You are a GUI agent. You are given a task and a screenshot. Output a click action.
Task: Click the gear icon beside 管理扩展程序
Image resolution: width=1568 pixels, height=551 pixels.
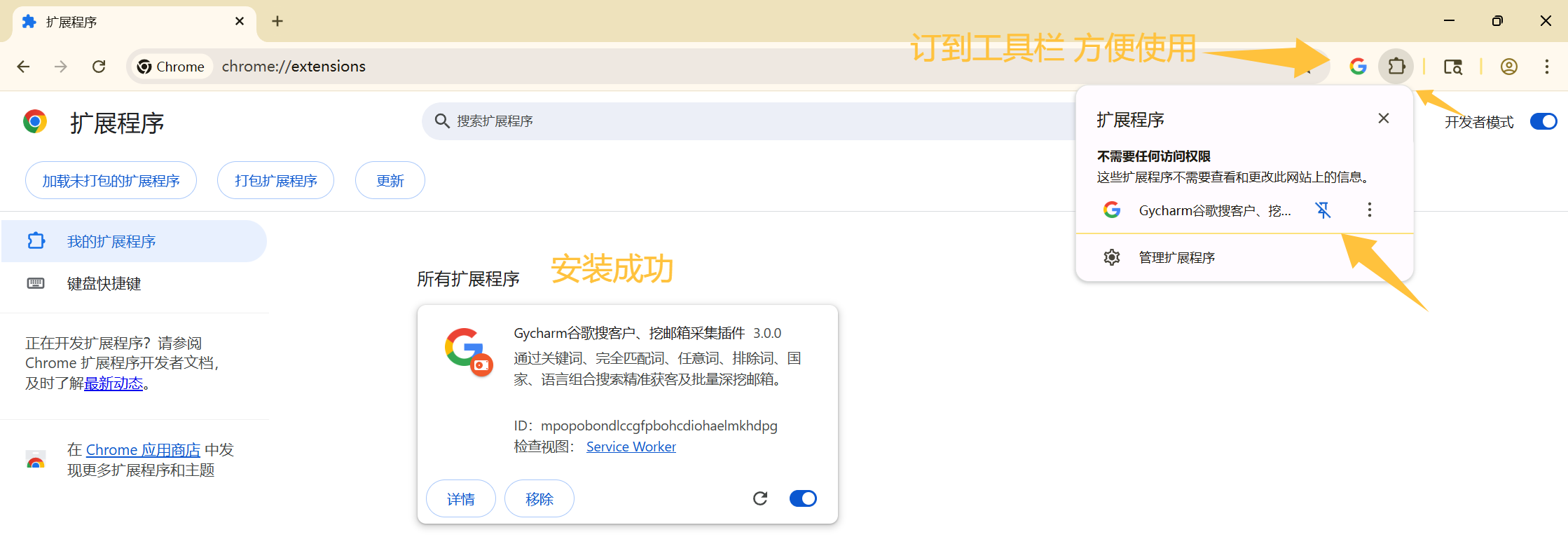pyautogui.click(x=1112, y=257)
